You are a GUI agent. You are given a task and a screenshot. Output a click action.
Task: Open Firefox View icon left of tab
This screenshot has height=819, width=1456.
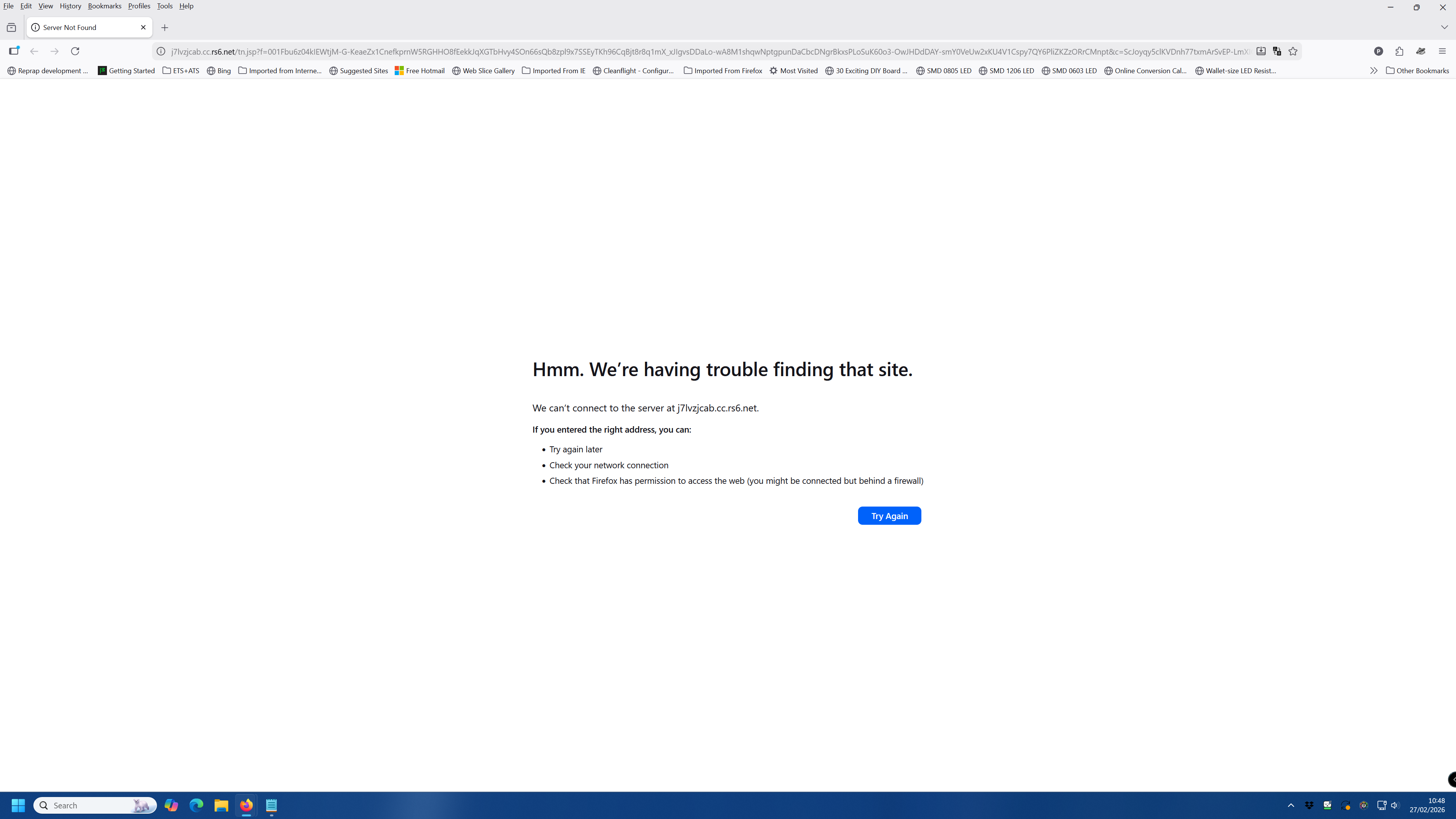coord(11,27)
